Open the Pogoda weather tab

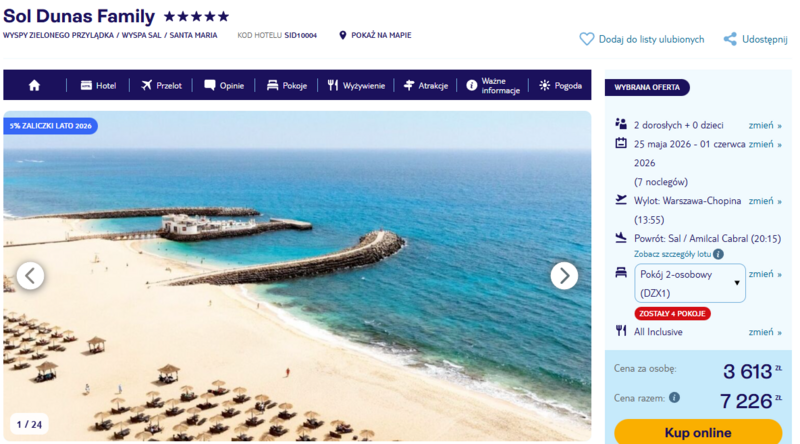click(x=560, y=85)
